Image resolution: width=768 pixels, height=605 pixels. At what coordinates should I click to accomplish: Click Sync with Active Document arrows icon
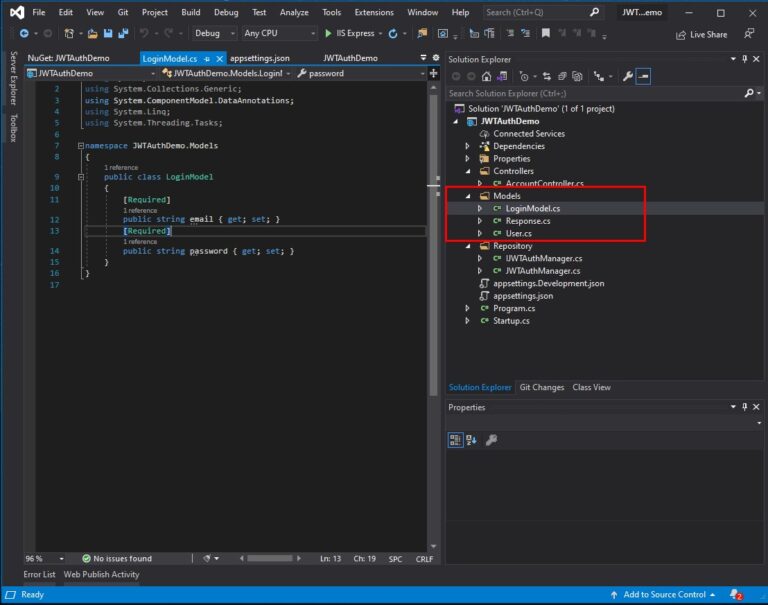pos(547,76)
